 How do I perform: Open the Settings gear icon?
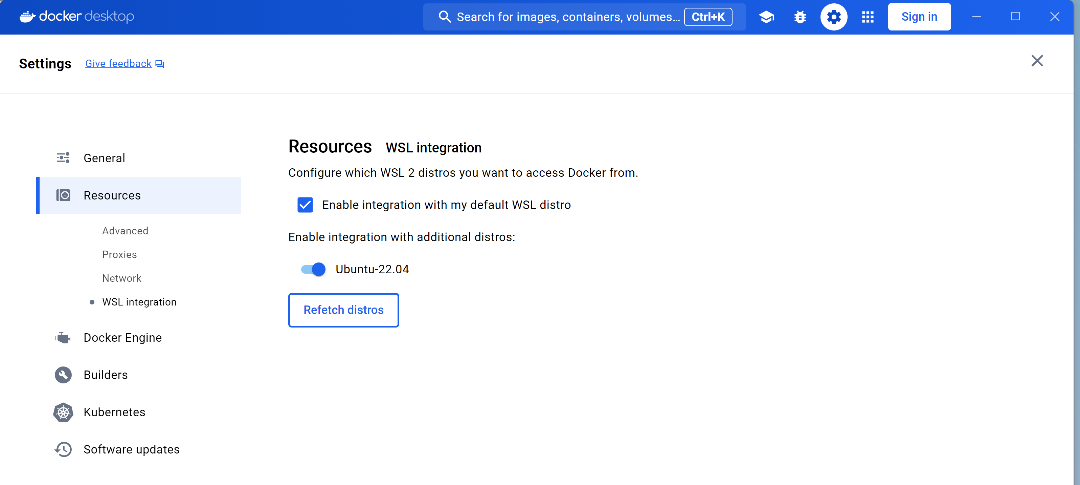click(833, 17)
